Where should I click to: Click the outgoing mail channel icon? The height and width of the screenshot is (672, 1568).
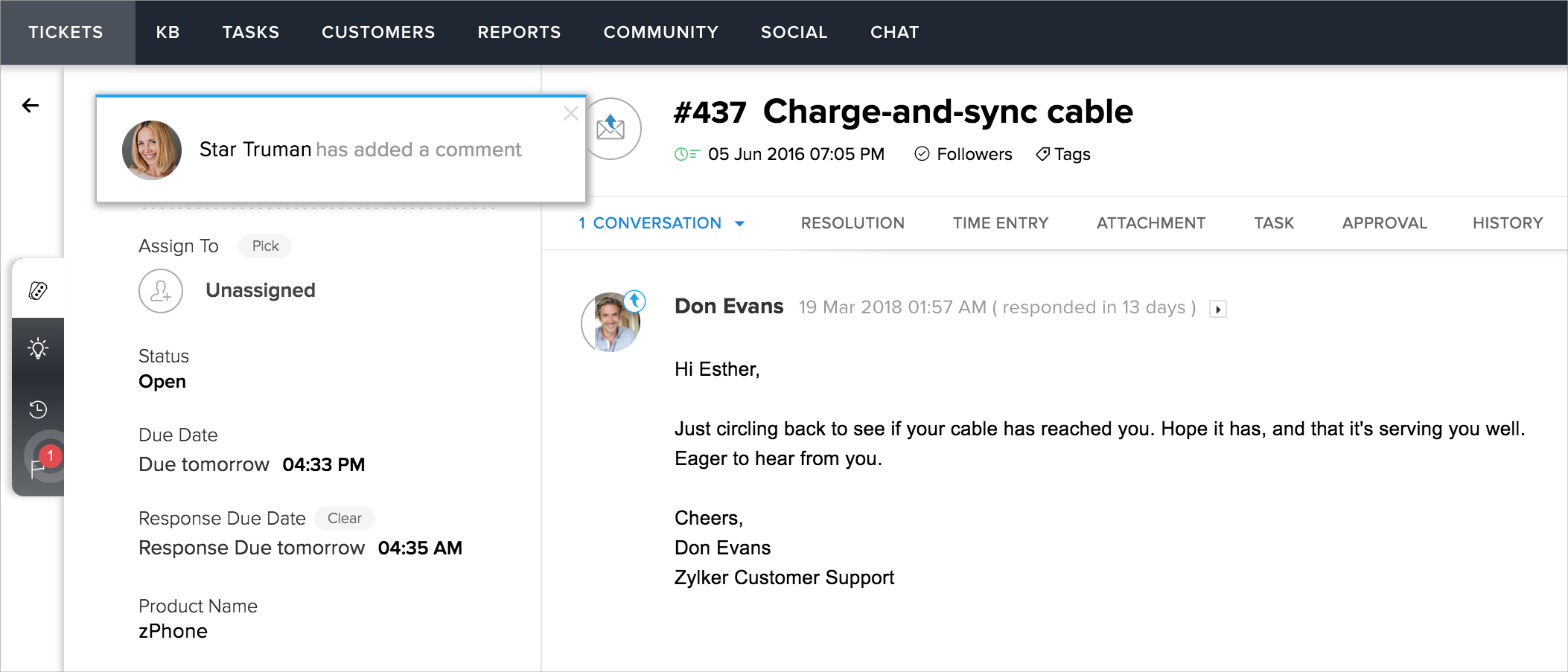coord(611,128)
